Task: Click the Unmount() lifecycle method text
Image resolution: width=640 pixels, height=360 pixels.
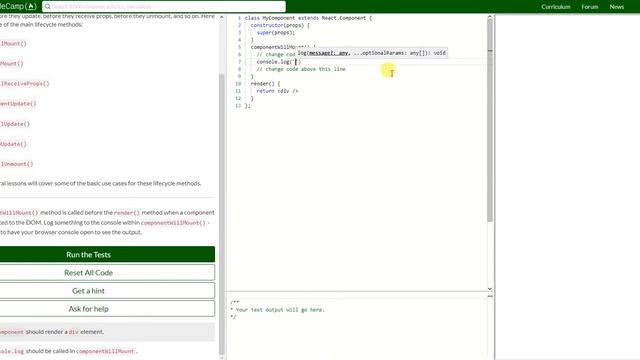Action: tap(16, 164)
